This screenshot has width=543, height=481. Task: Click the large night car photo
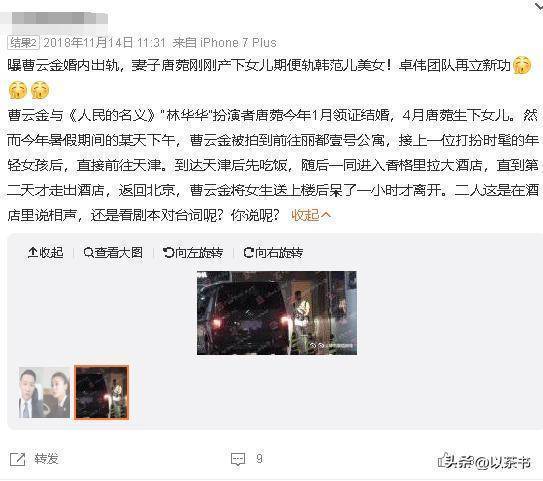tap(277, 313)
